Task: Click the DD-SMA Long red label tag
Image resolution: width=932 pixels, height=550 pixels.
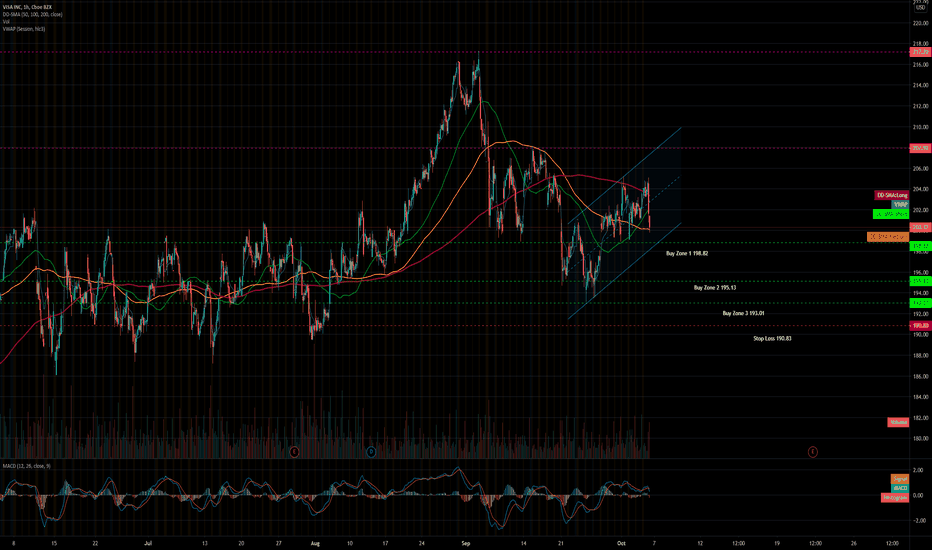Action: [x=891, y=195]
